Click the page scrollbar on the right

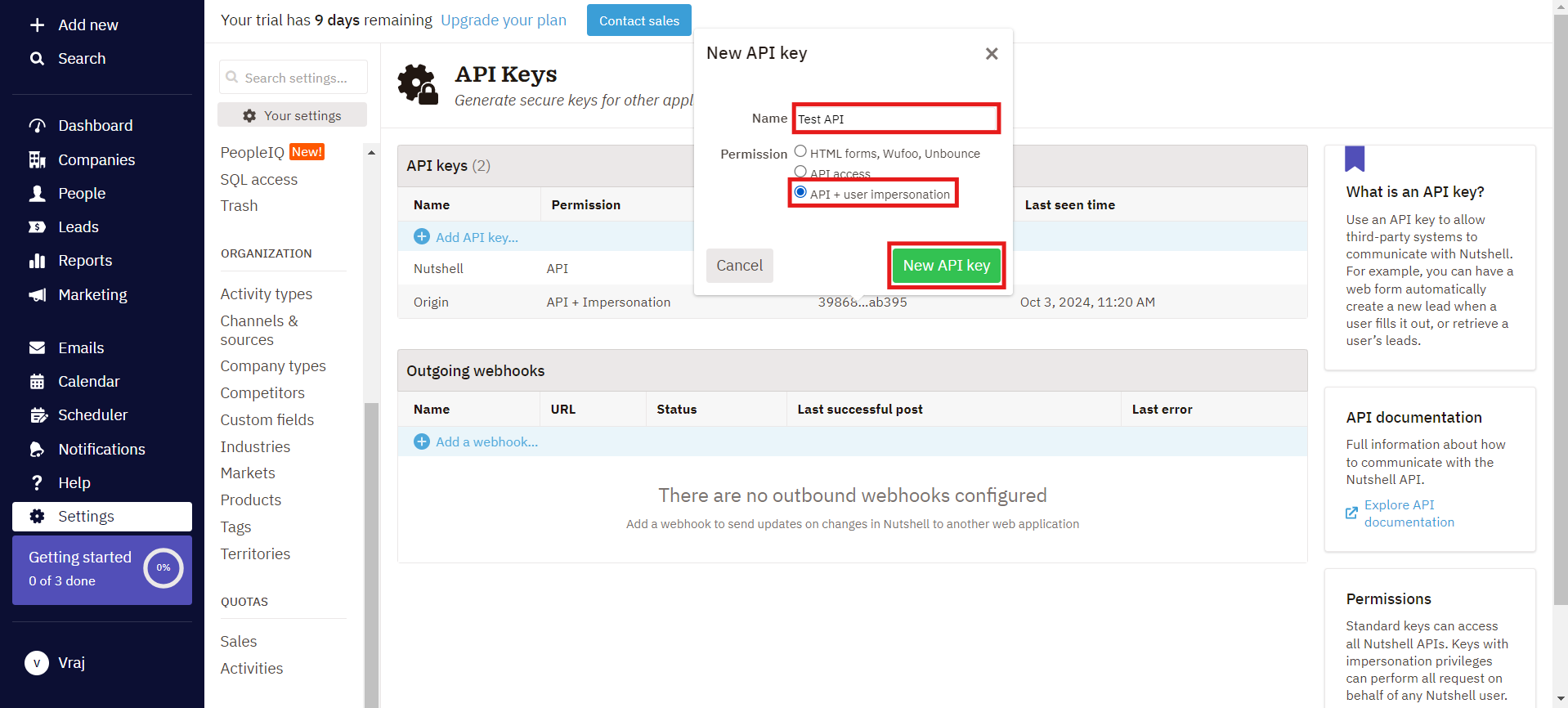point(1561,311)
